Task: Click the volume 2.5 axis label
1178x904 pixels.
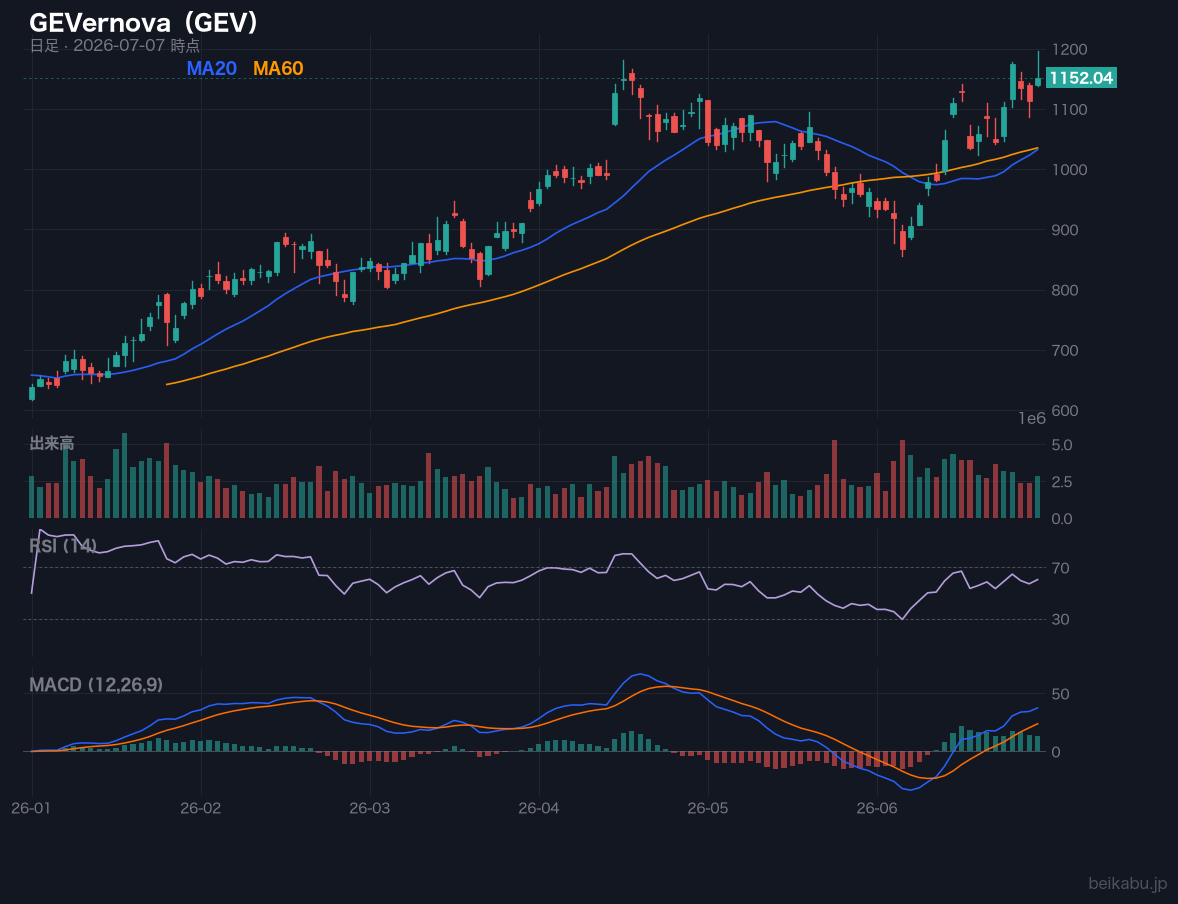Action: point(1062,482)
